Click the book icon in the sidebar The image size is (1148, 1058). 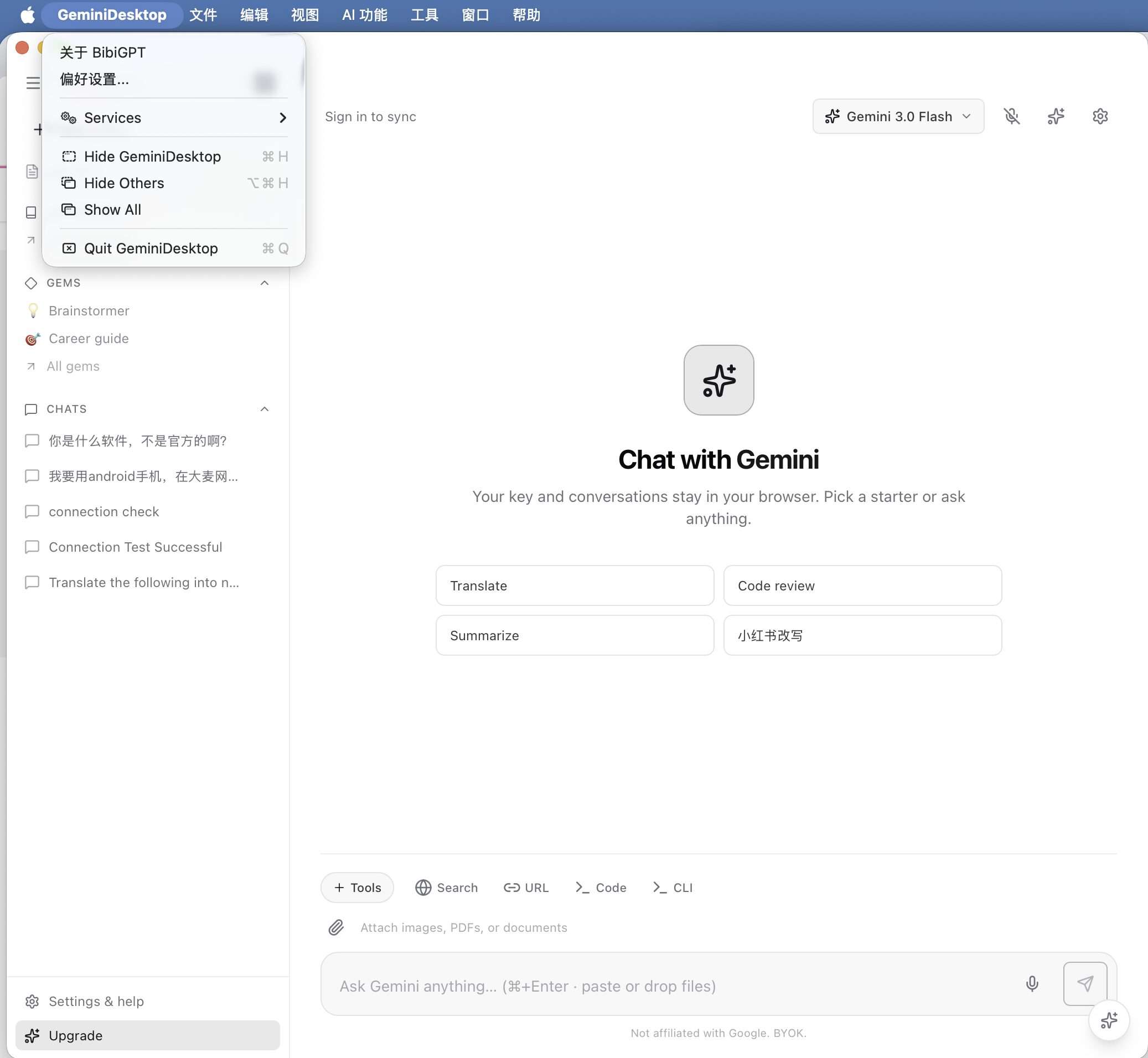[x=31, y=212]
